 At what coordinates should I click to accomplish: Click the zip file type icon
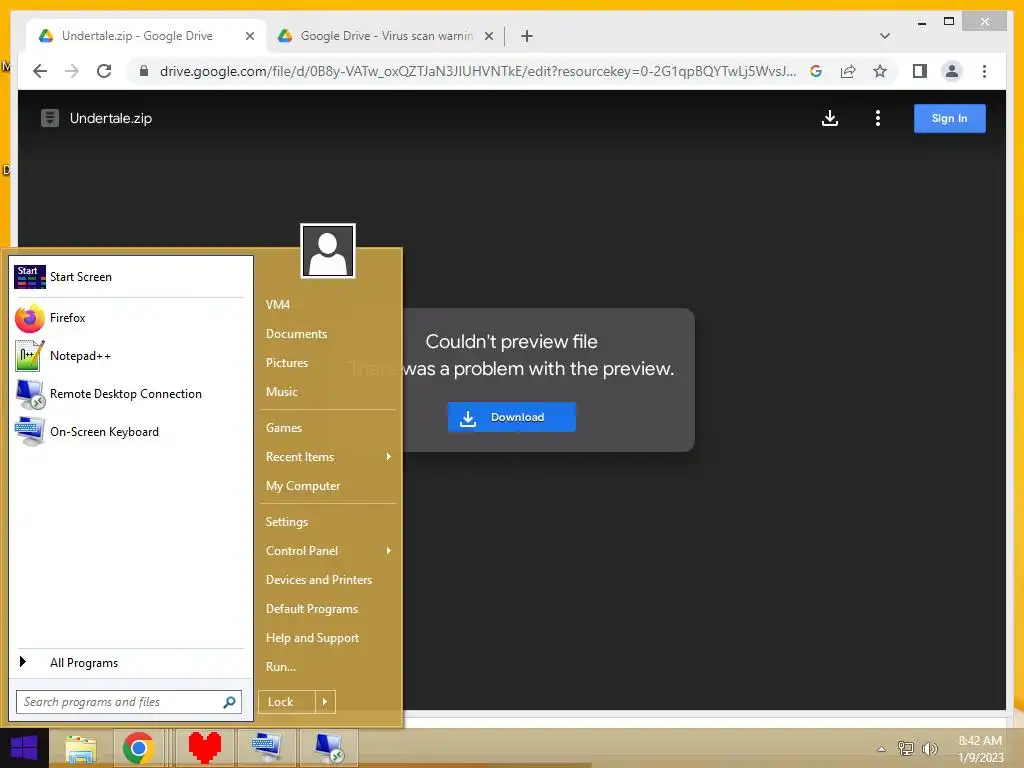50,118
